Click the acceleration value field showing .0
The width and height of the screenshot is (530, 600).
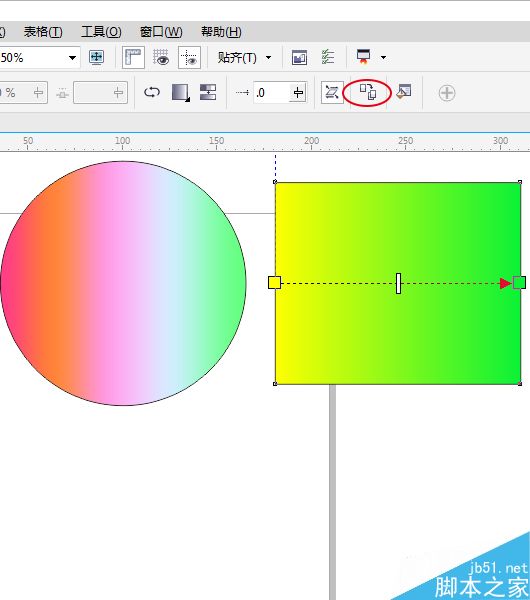(271, 93)
